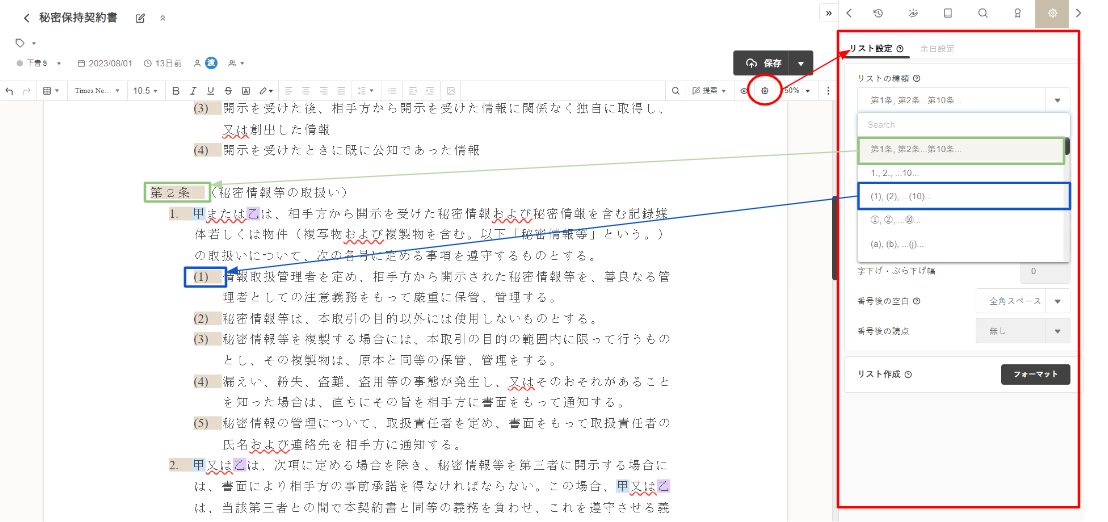Click the bold formatting icon
This screenshot has width=1108, height=522.
[177, 91]
